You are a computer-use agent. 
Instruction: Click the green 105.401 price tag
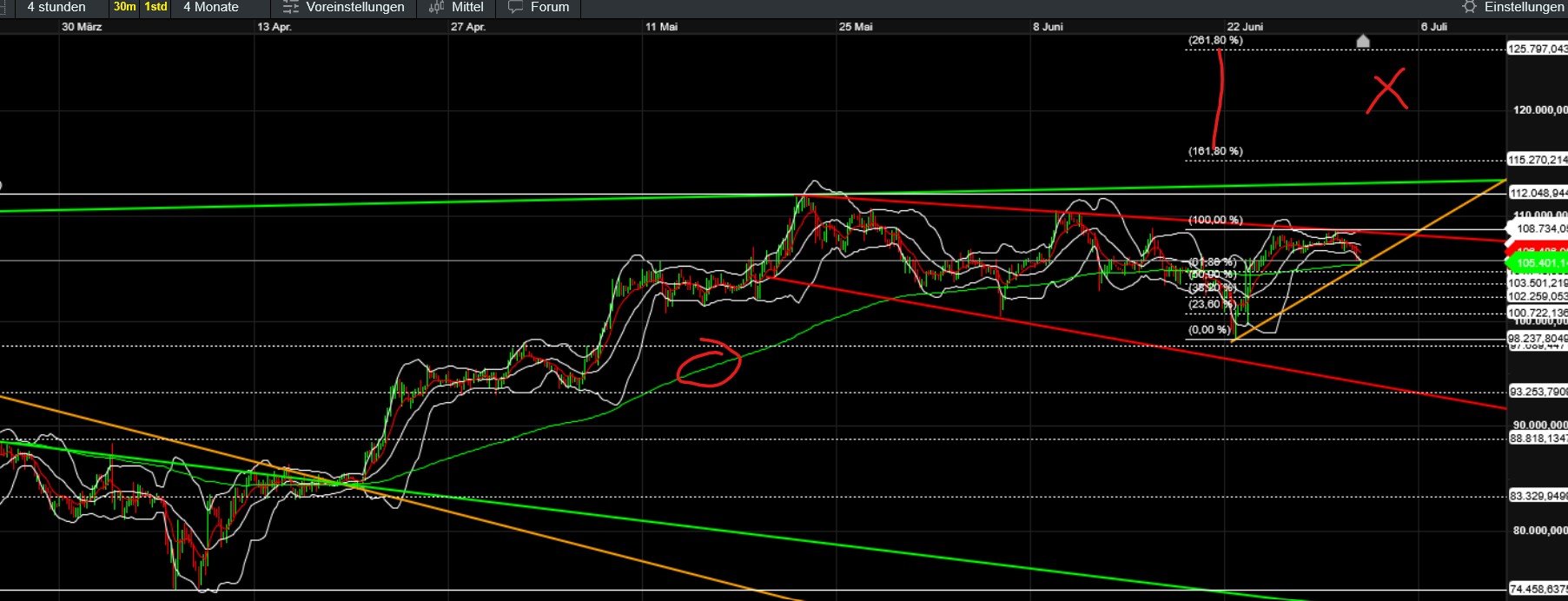(x=1538, y=262)
